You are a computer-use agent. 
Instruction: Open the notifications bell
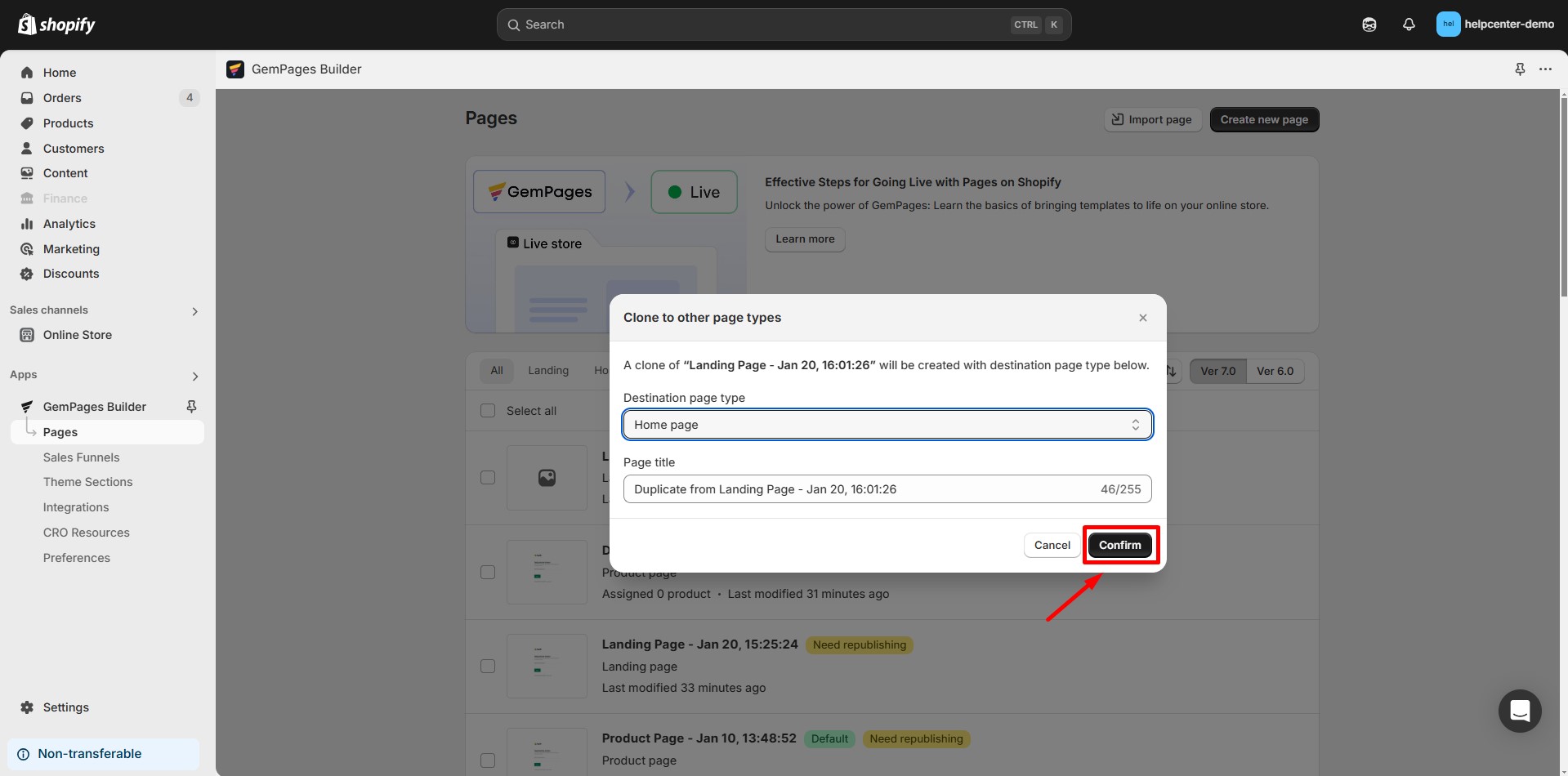pyautogui.click(x=1409, y=25)
